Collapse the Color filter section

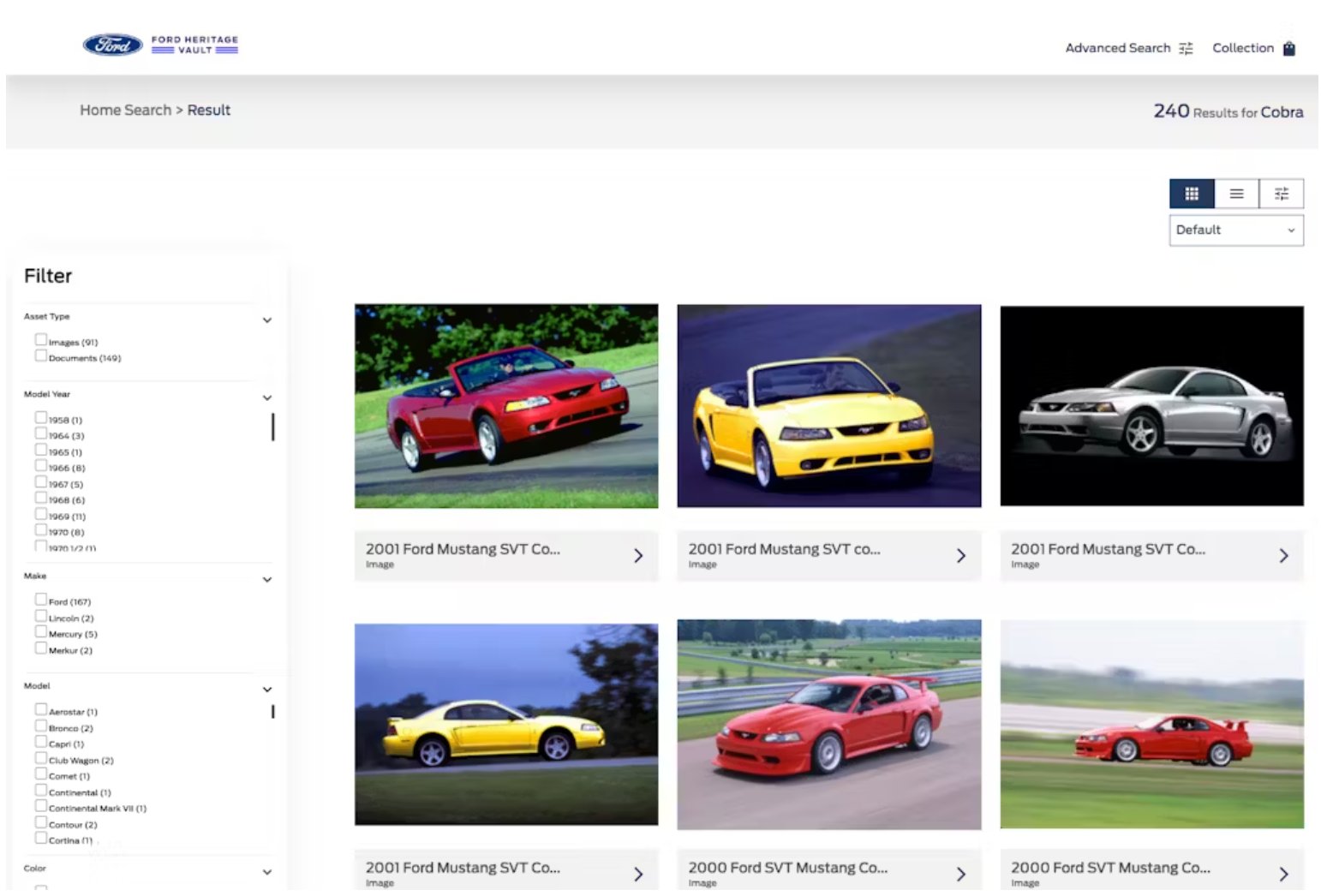[267, 872]
